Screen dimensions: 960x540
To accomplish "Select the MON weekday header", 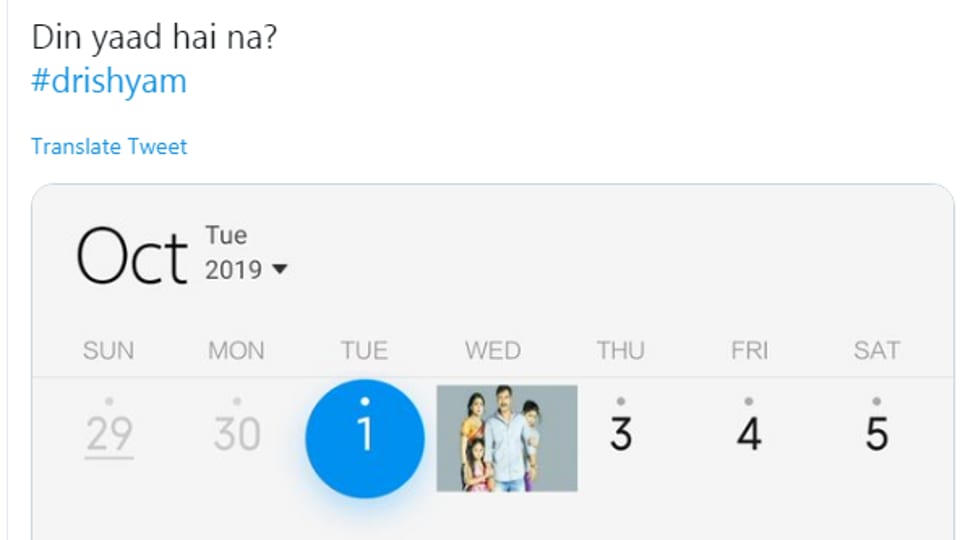I will pos(236,351).
